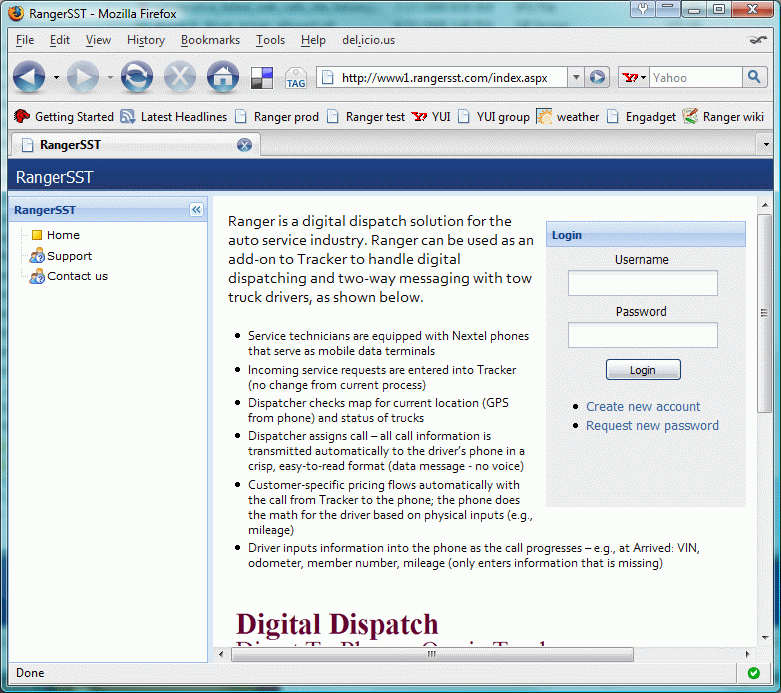Click the Home toolbar icon

point(222,77)
